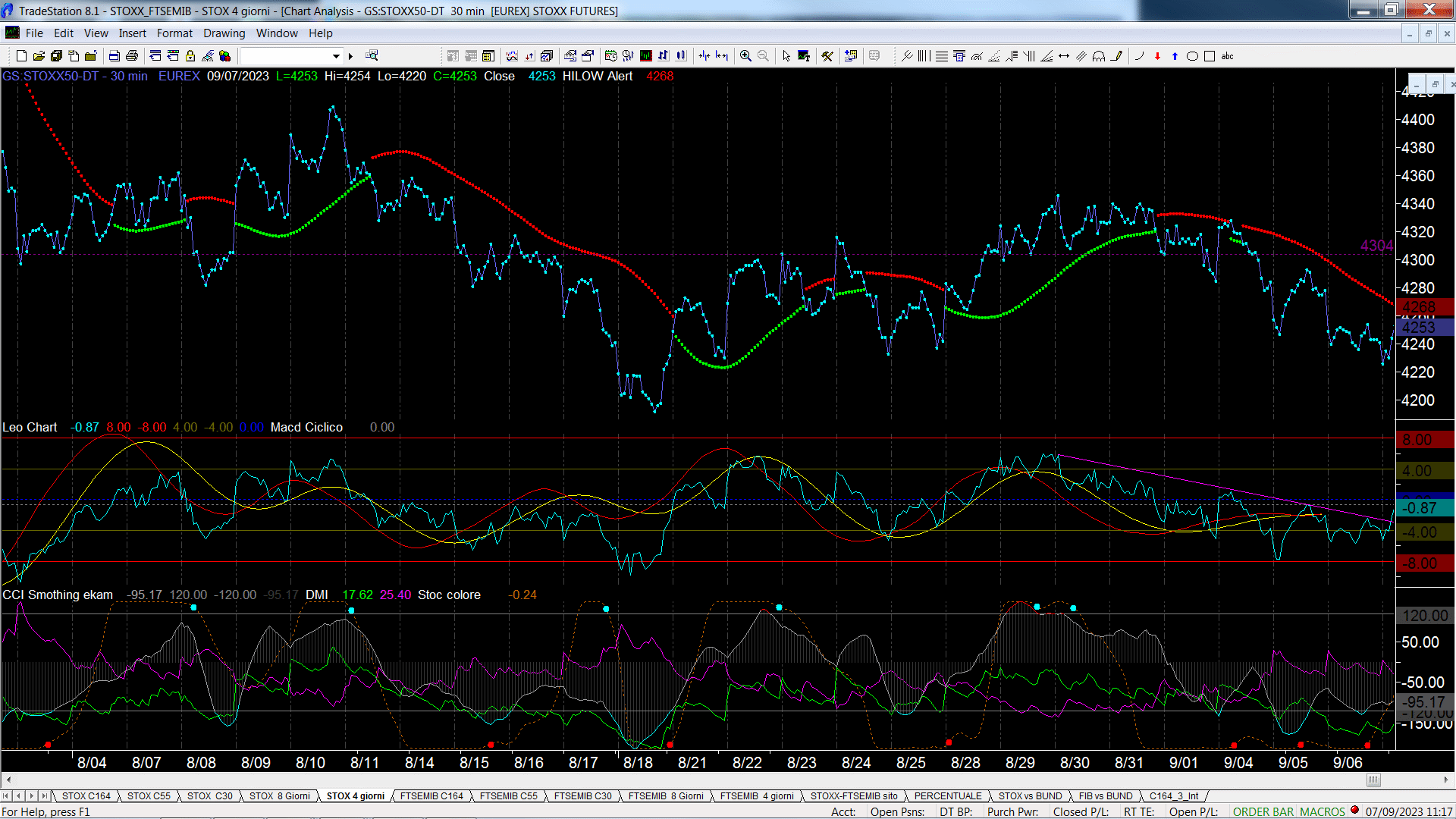Choose the pointer arrow tool
Image resolution: width=1456 pixels, height=819 pixels.
pos(786,56)
